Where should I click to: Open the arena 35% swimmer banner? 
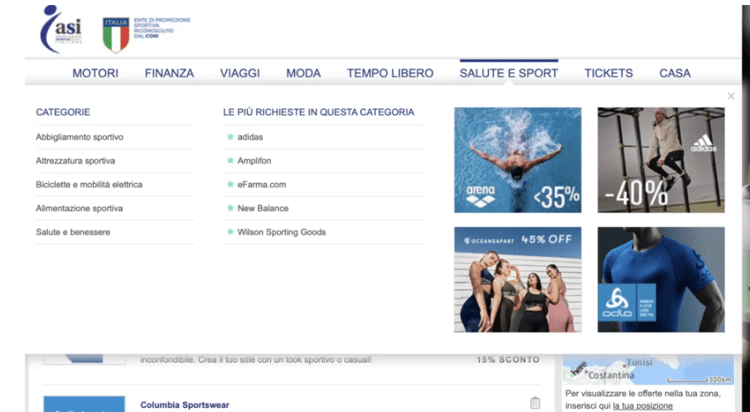(x=518, y=160)
